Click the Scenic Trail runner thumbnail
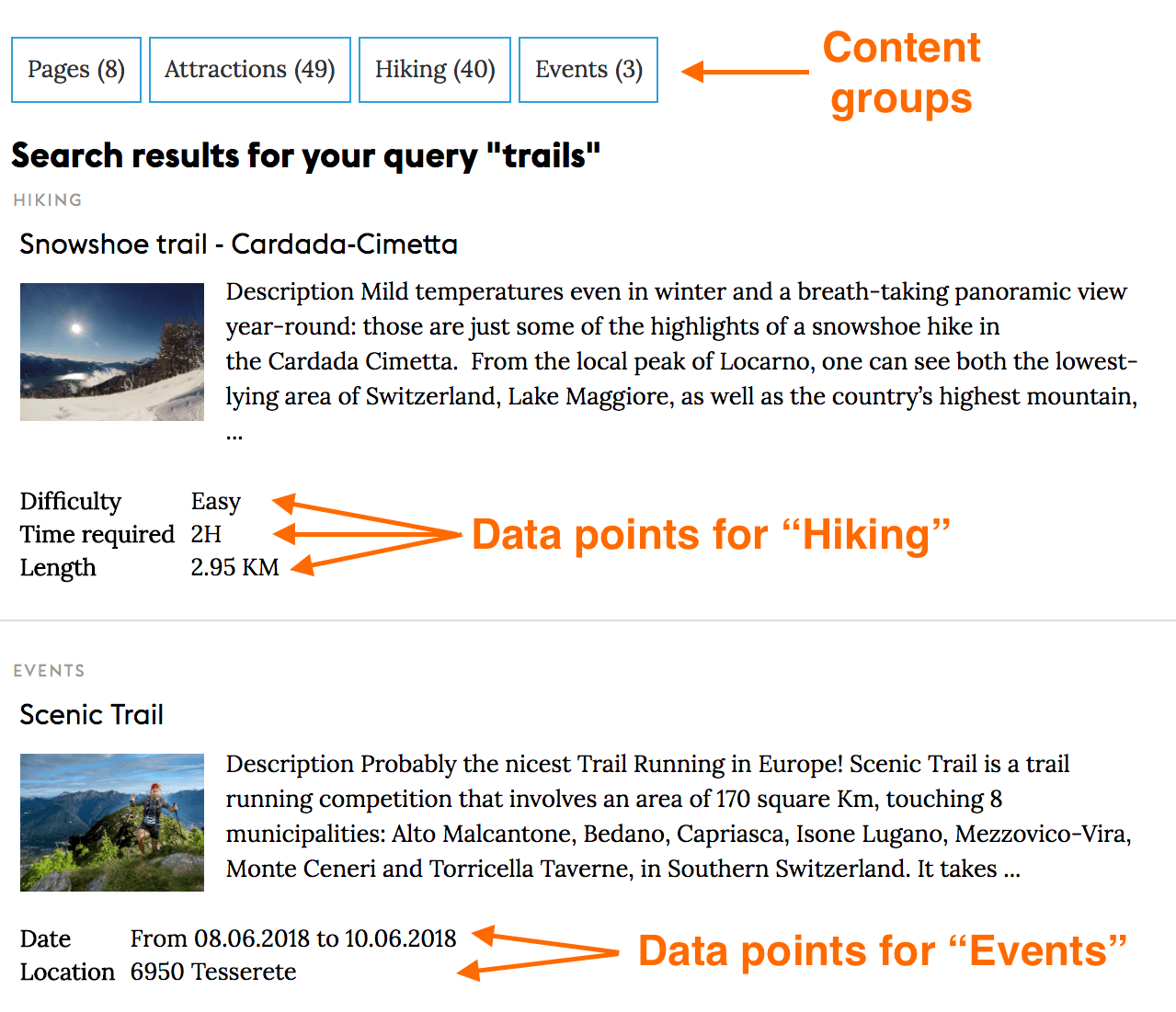Image resolution: width=1176 pixels, height=1012 pixels. pyautogui.click(x=111, y=822)
